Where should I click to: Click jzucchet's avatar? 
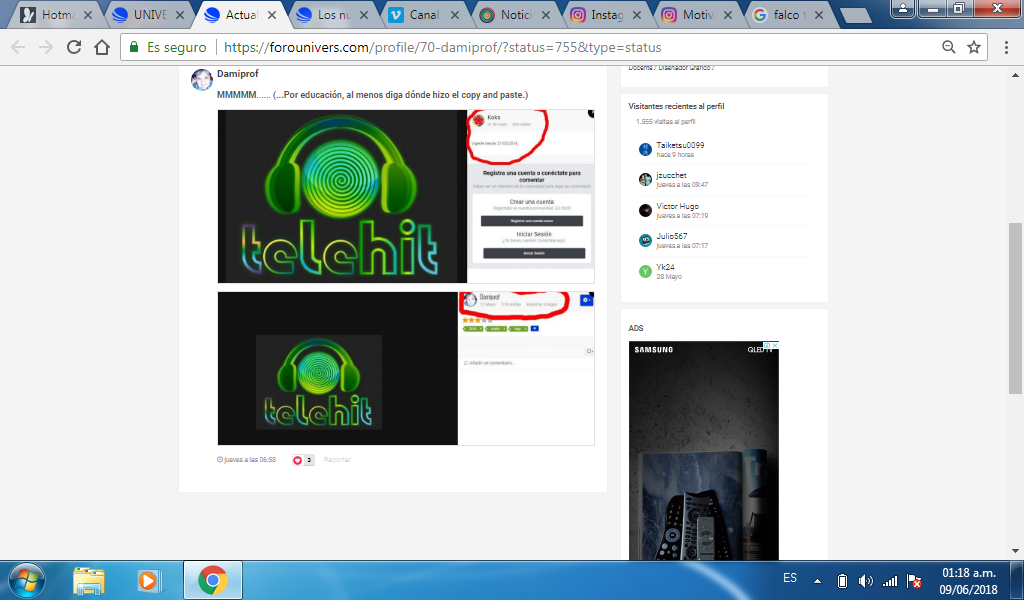pos(645,180)
